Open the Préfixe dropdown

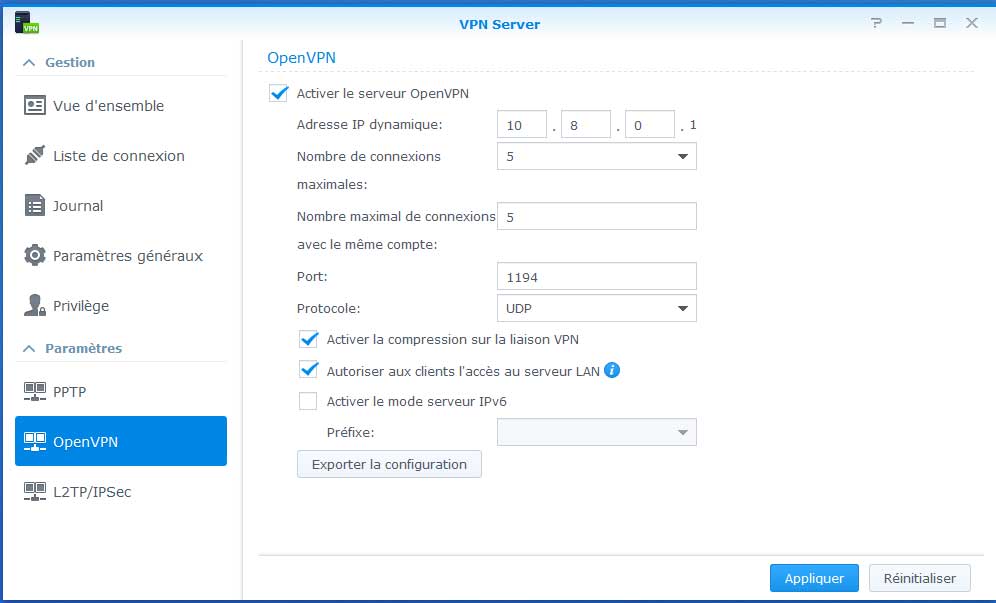(x=596, y=432)
